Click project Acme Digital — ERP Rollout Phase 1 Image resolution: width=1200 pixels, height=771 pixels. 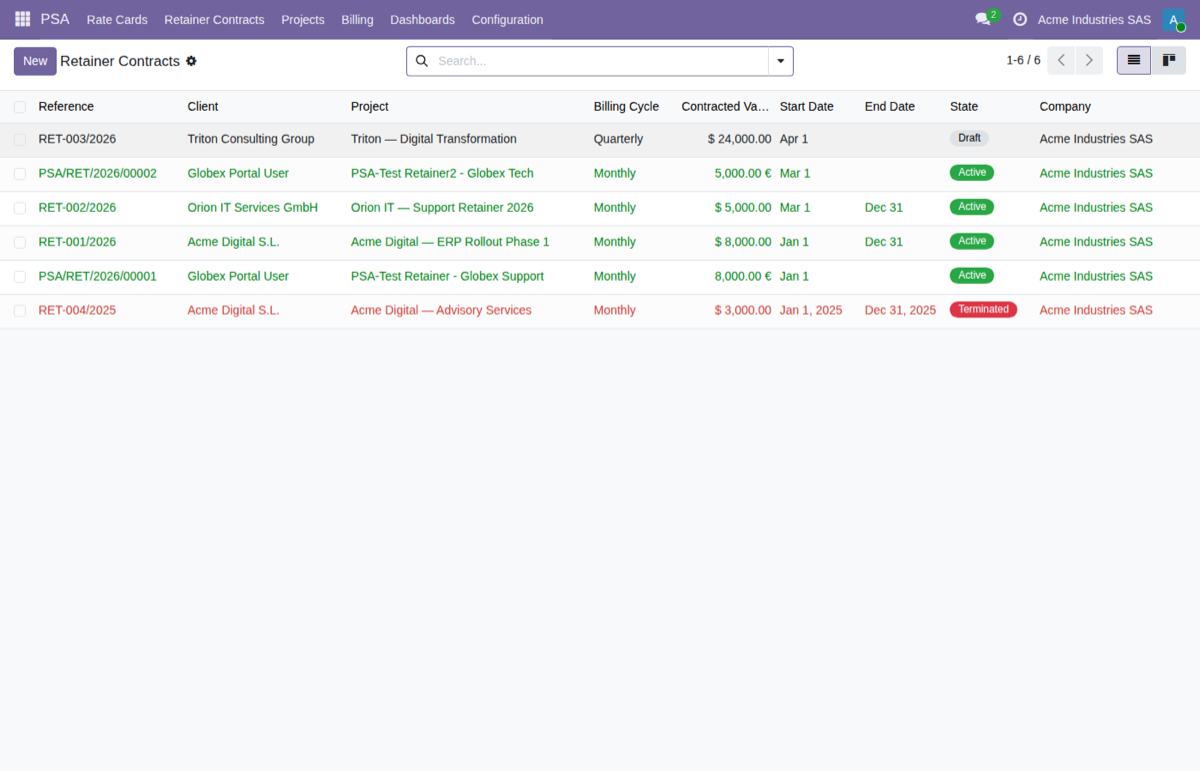tap(450, 242)
